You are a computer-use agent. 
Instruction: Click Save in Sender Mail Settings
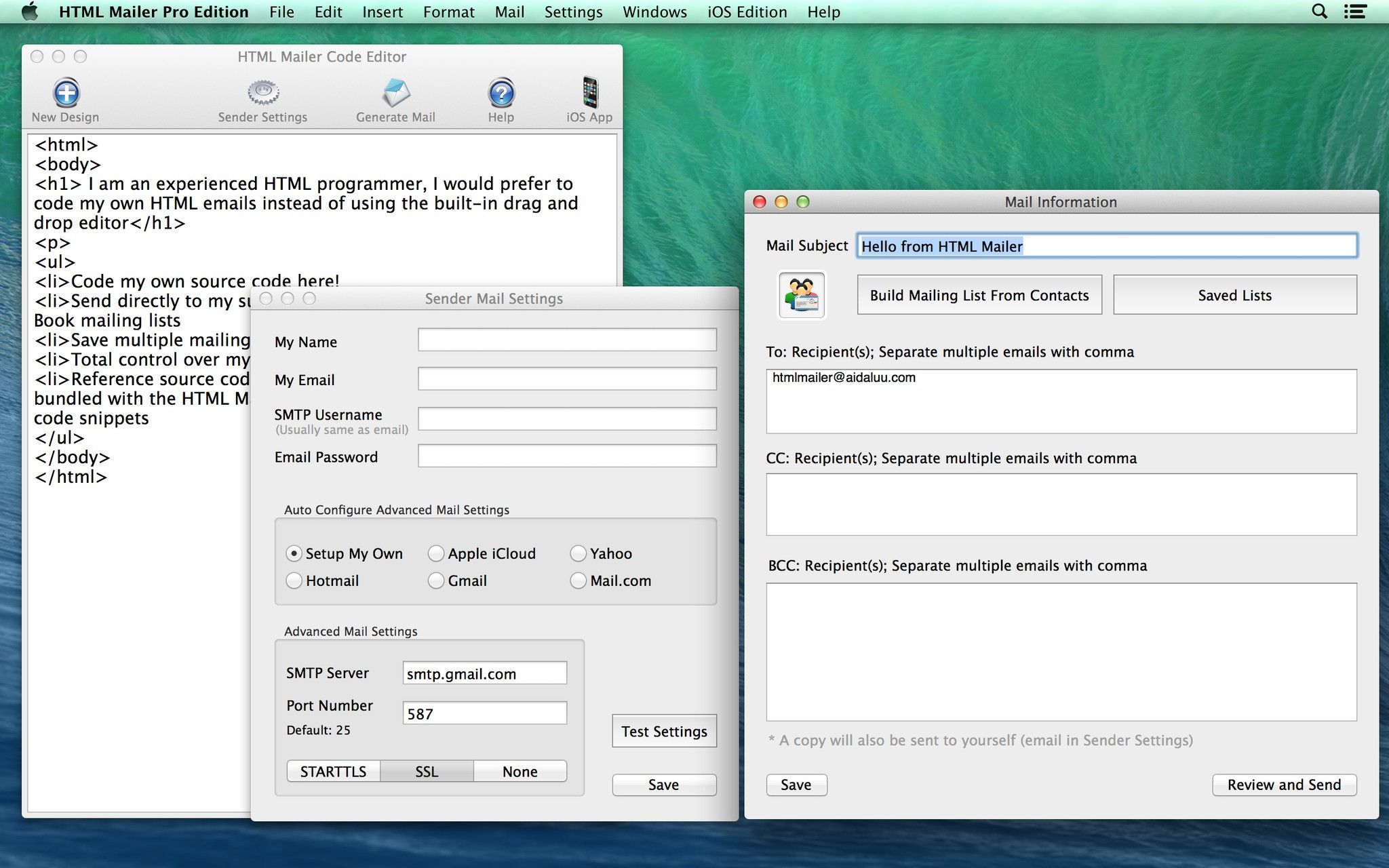664,785
